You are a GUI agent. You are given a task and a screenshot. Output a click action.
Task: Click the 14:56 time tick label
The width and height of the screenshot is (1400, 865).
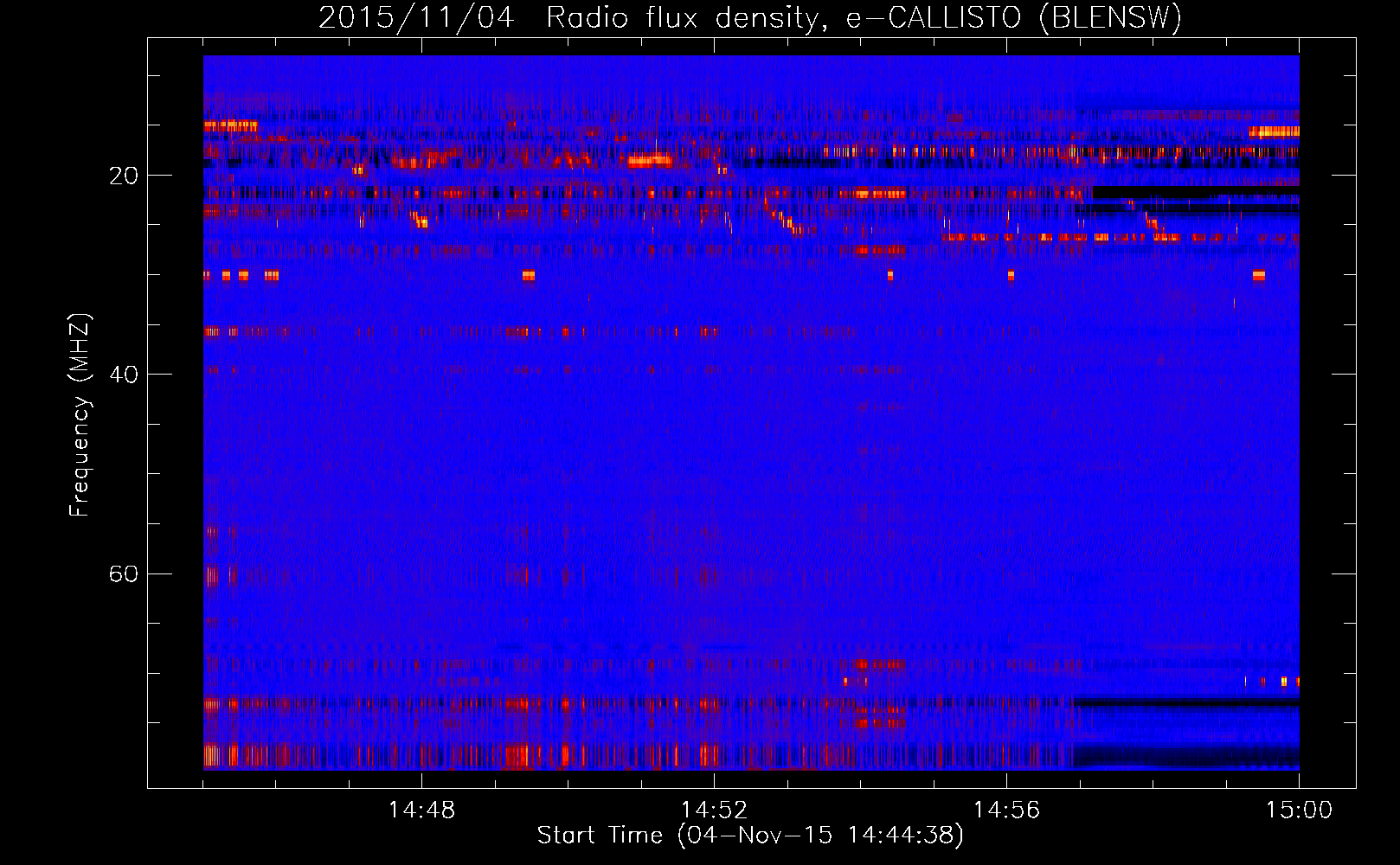coord(1006,811)
